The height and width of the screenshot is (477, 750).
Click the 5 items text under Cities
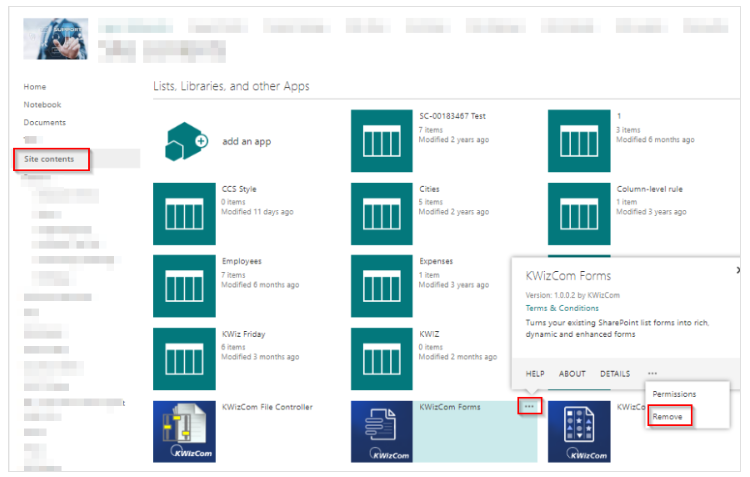(431, 202)
